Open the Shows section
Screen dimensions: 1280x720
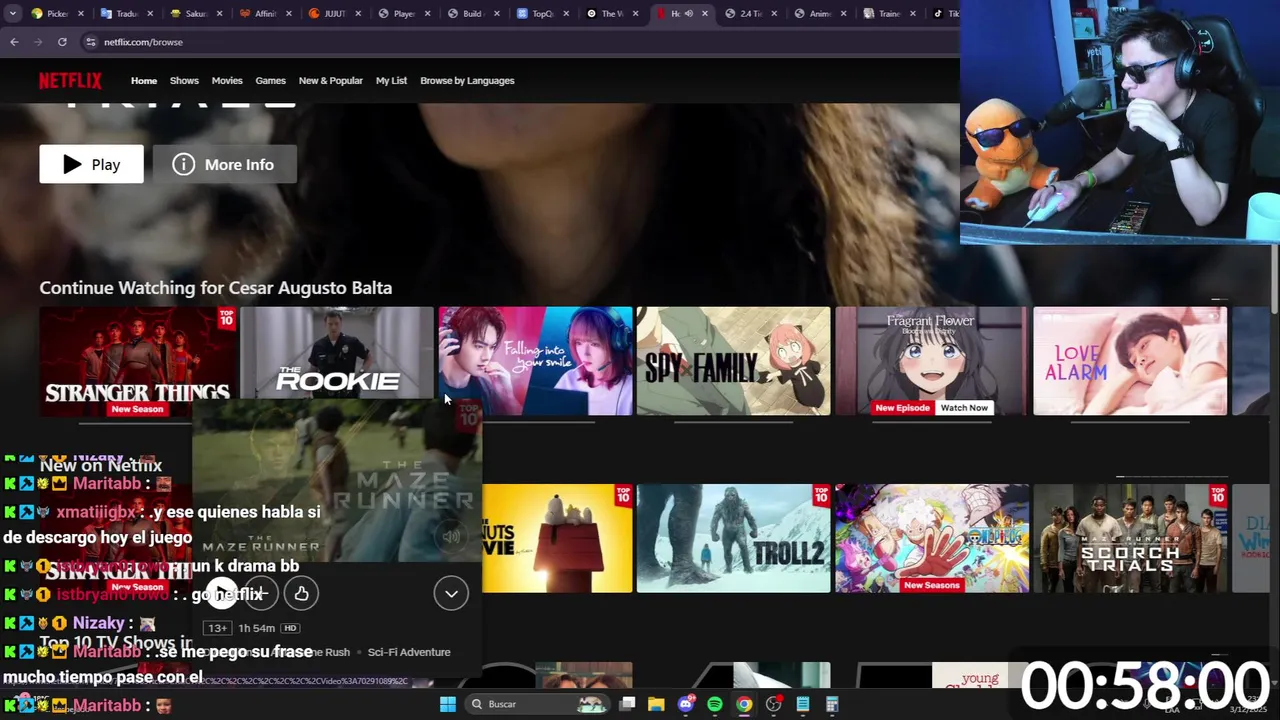[x=184, y=81]
